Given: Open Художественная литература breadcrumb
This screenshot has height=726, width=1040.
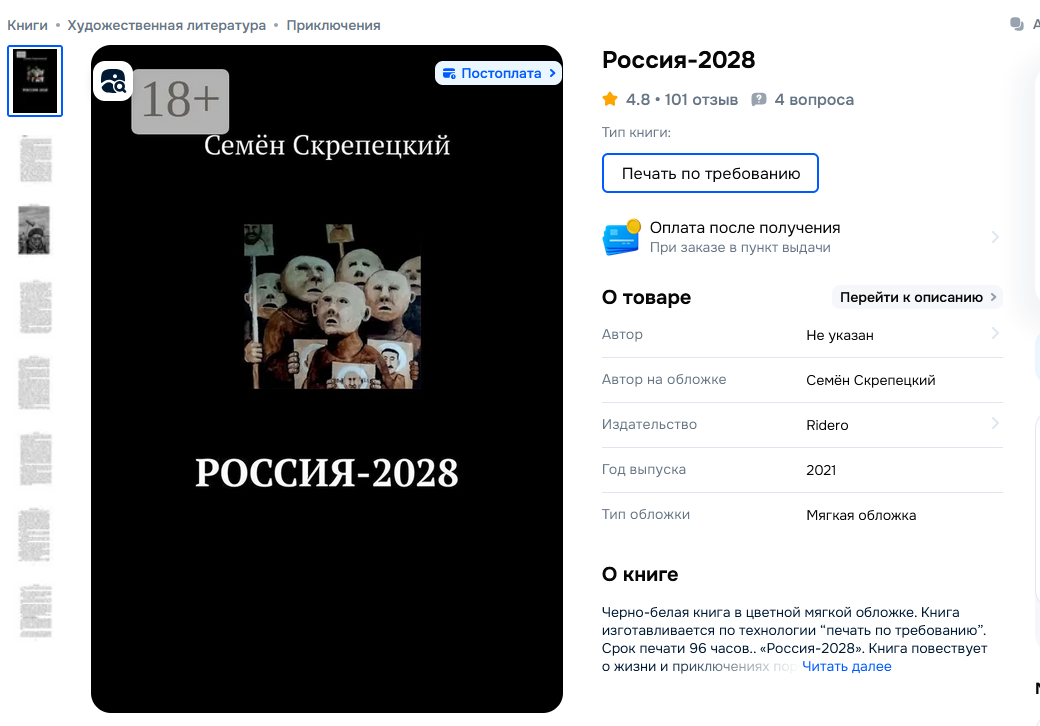Looking at the screenshot, I should click(166, 25).
